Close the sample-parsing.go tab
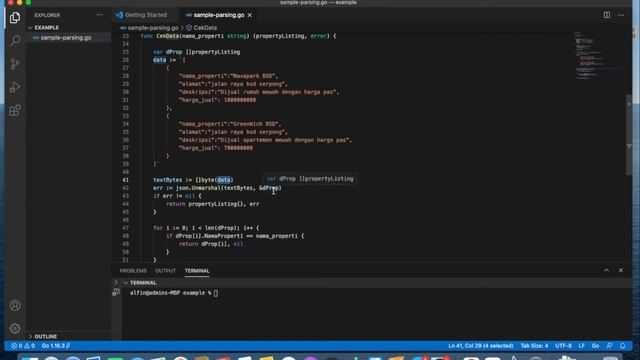This screenshot has width=640, height=360. (250, 15)
